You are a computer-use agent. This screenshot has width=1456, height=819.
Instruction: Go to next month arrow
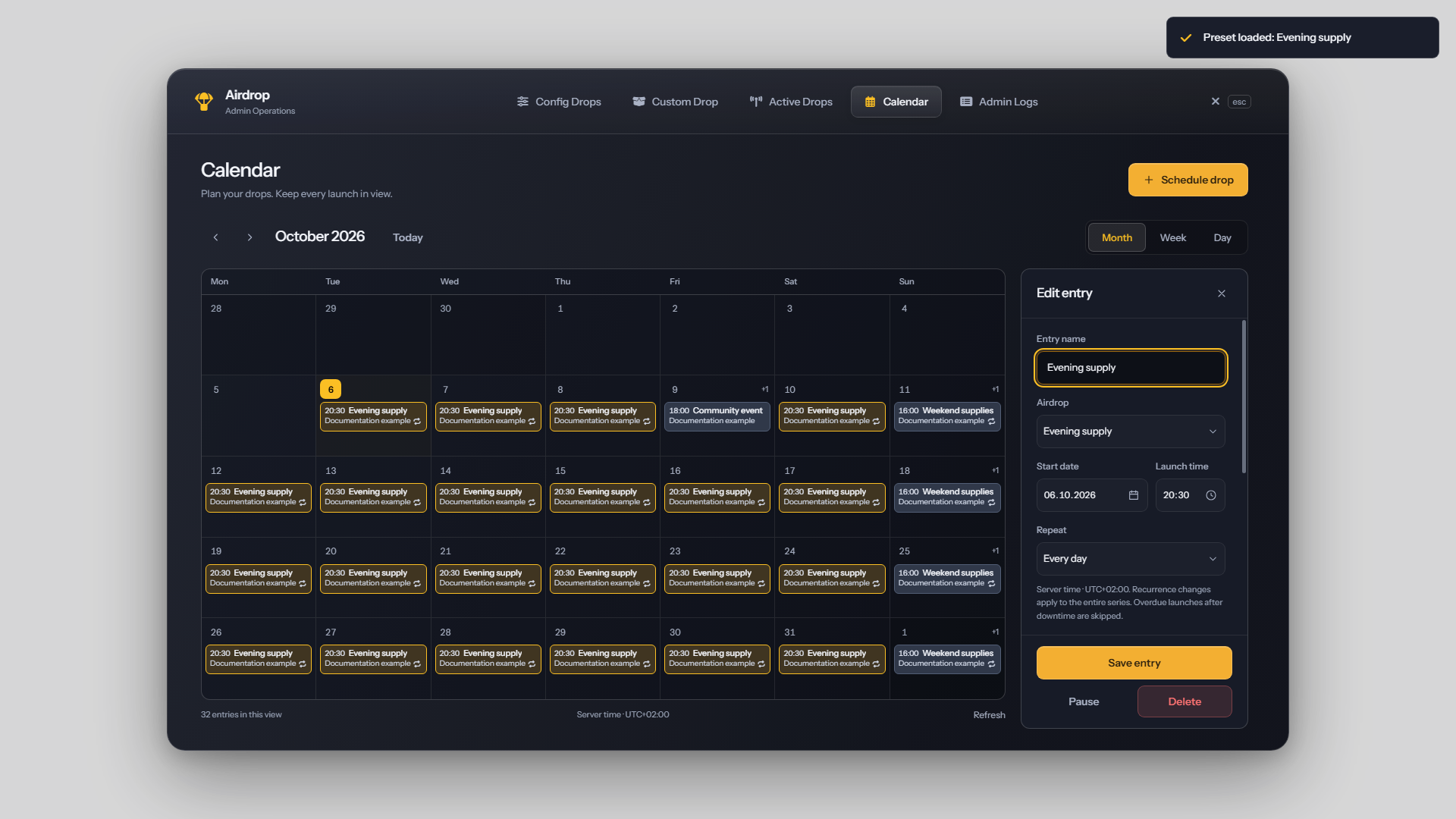point(249,237)
